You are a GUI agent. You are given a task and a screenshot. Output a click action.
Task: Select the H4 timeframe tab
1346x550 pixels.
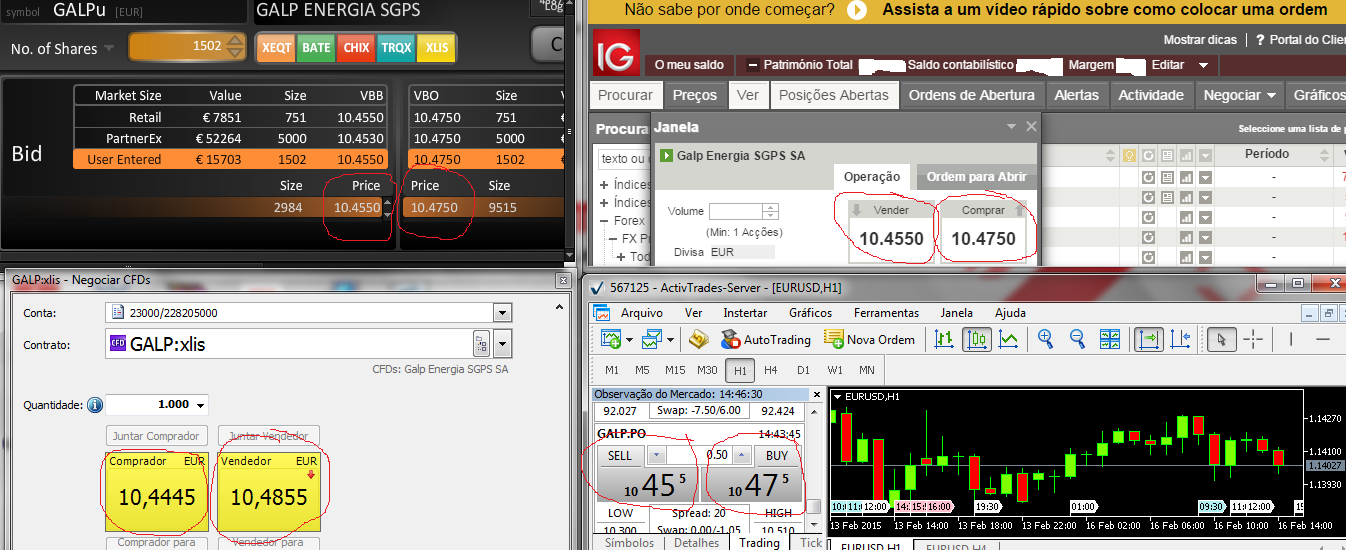click(x=770, y=370)
